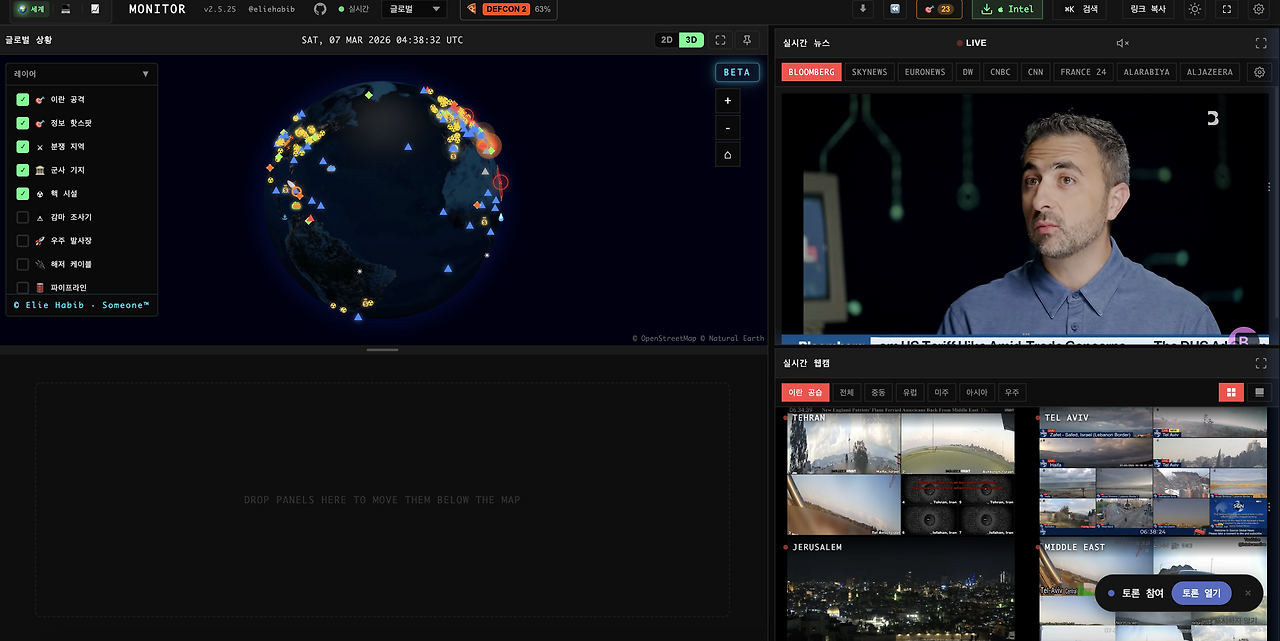Switch to the FRANCE 24 channel

(1083, 72)
